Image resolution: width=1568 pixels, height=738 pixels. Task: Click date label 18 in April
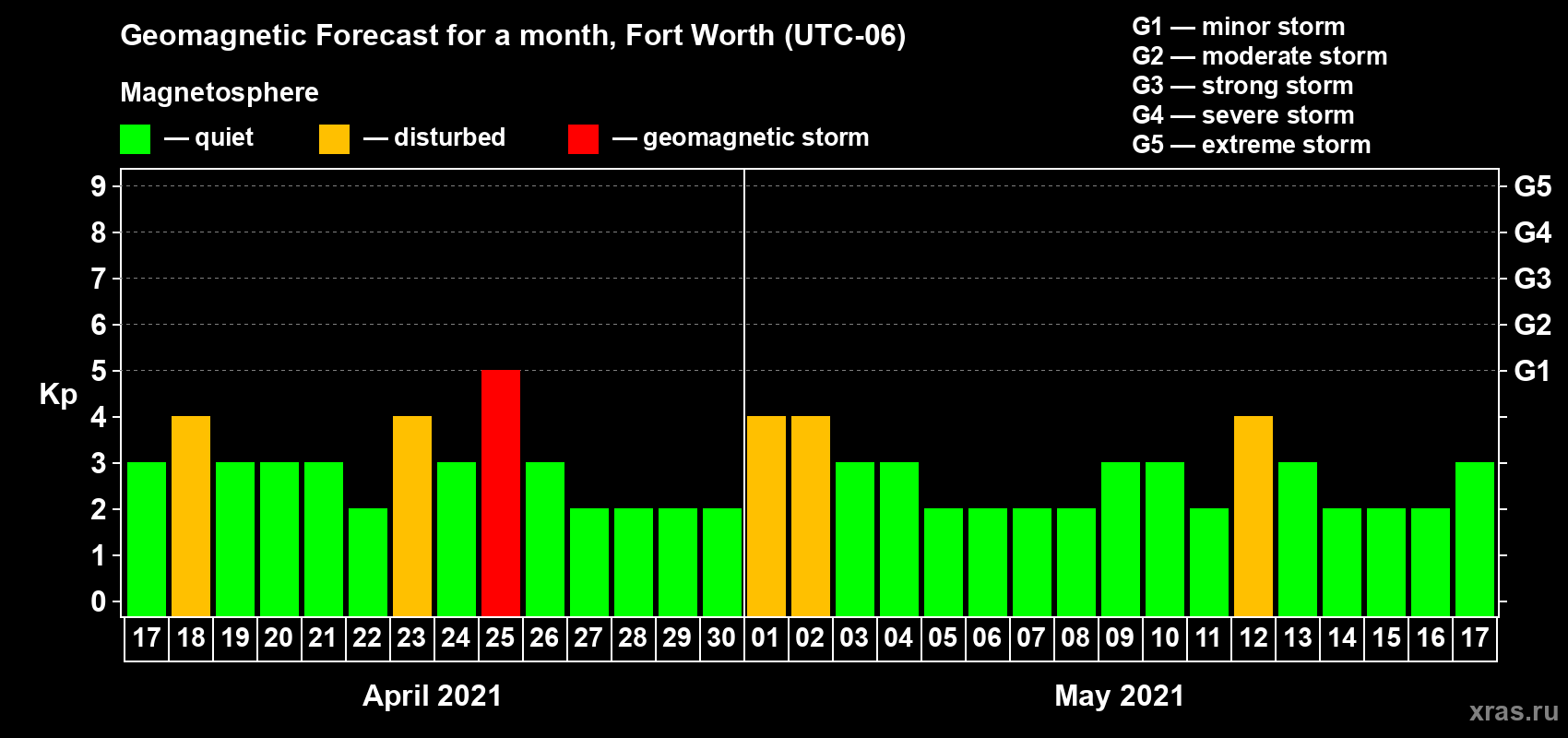(x=191, y=638)
